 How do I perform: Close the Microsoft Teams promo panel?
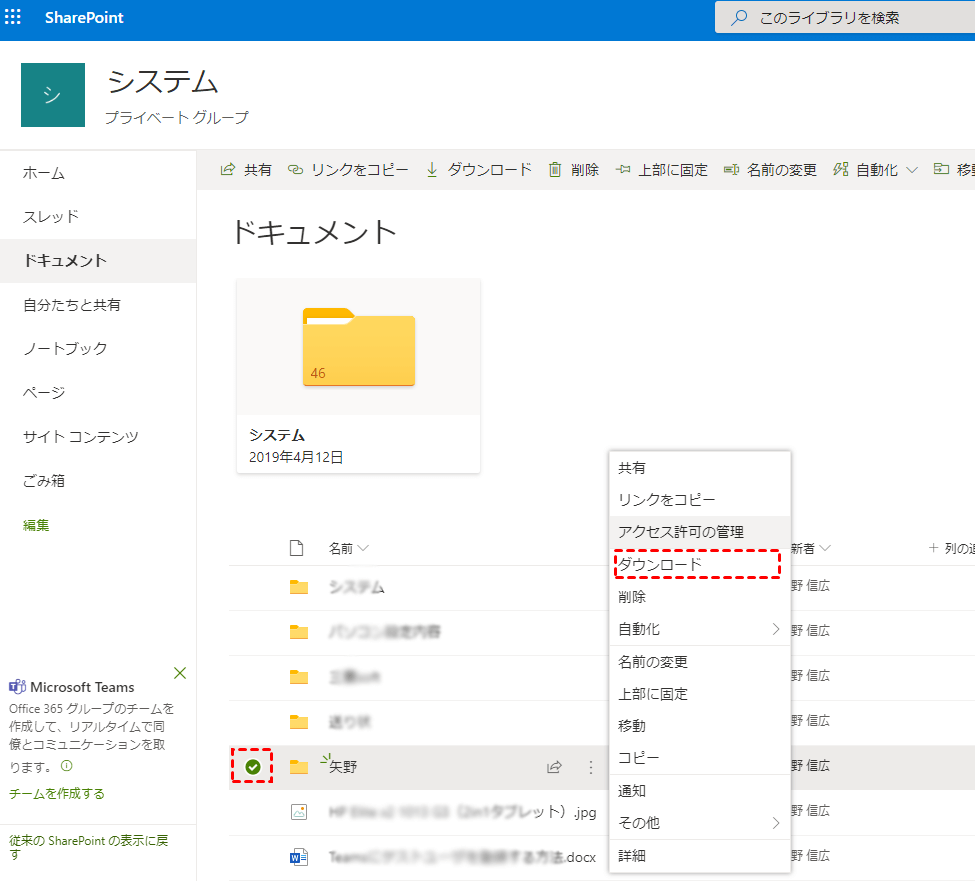pos(180,673)
